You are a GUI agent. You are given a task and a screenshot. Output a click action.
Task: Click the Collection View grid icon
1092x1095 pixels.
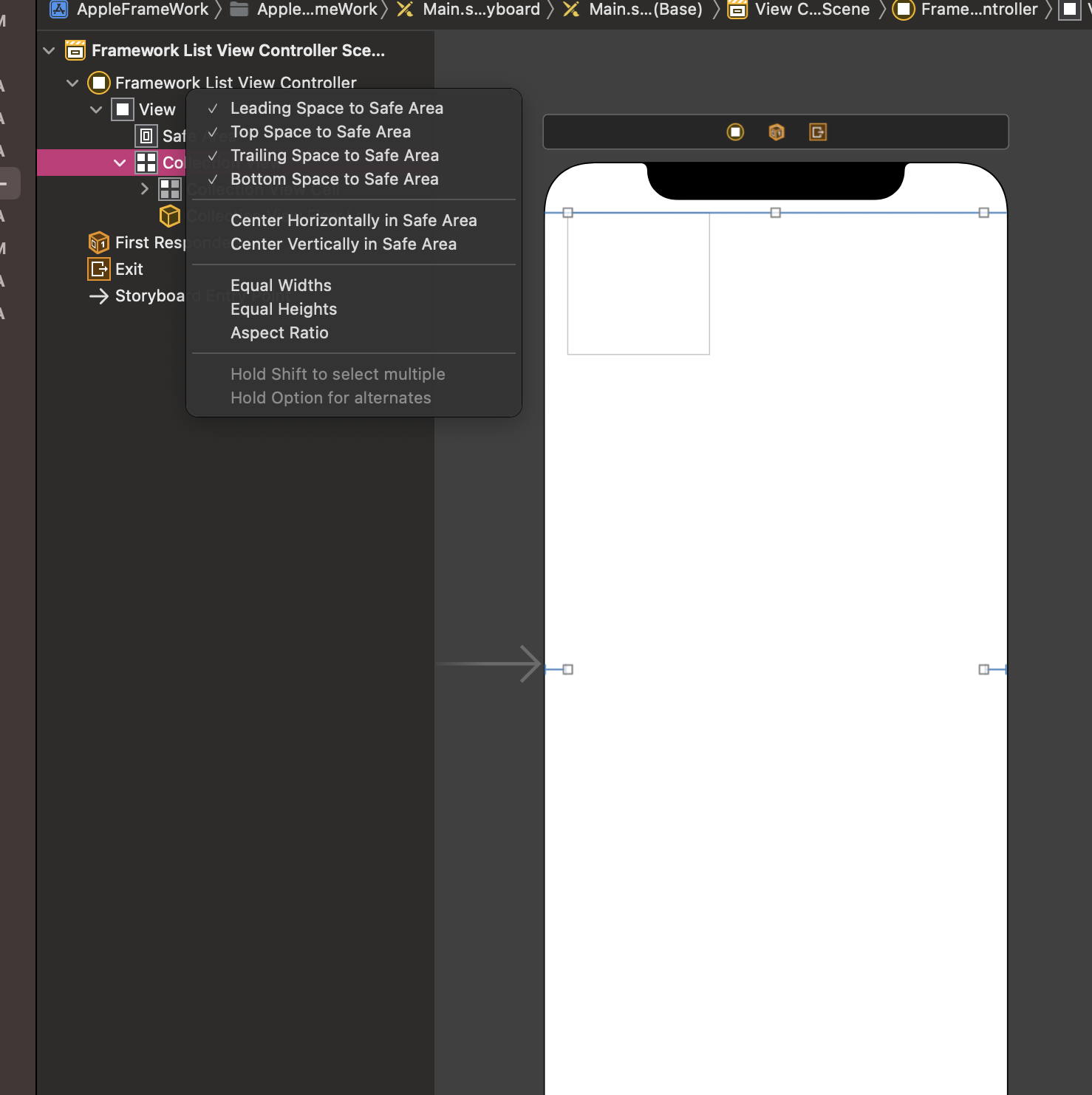(x=146, y=163)
